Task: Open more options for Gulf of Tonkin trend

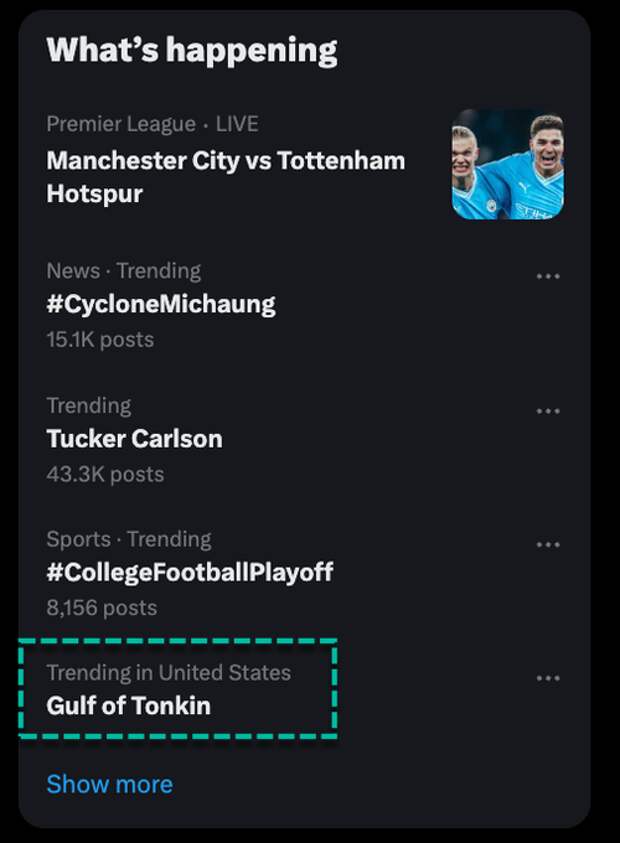Action: [548, 678]
